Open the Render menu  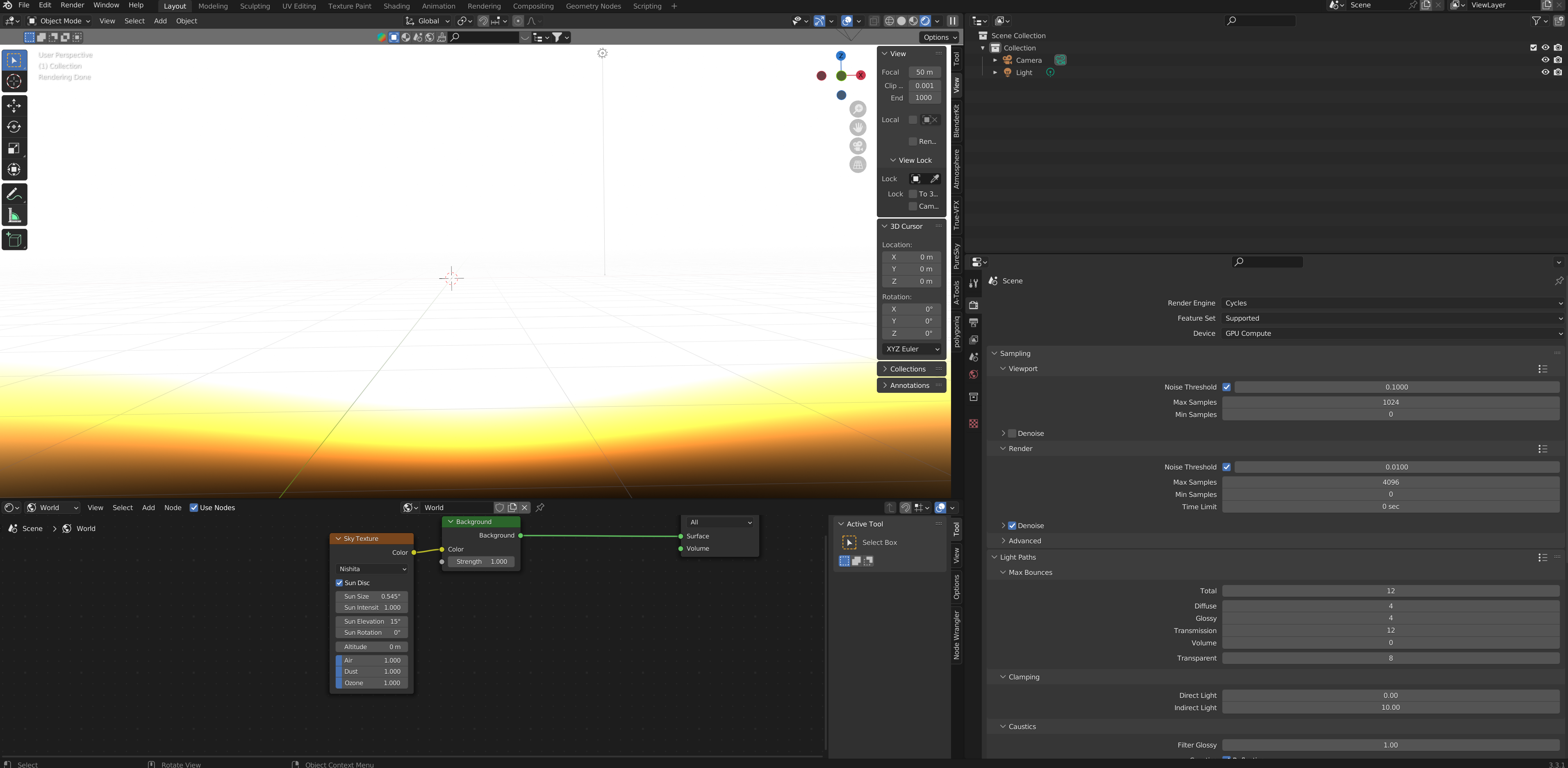(x=72, y=5)
